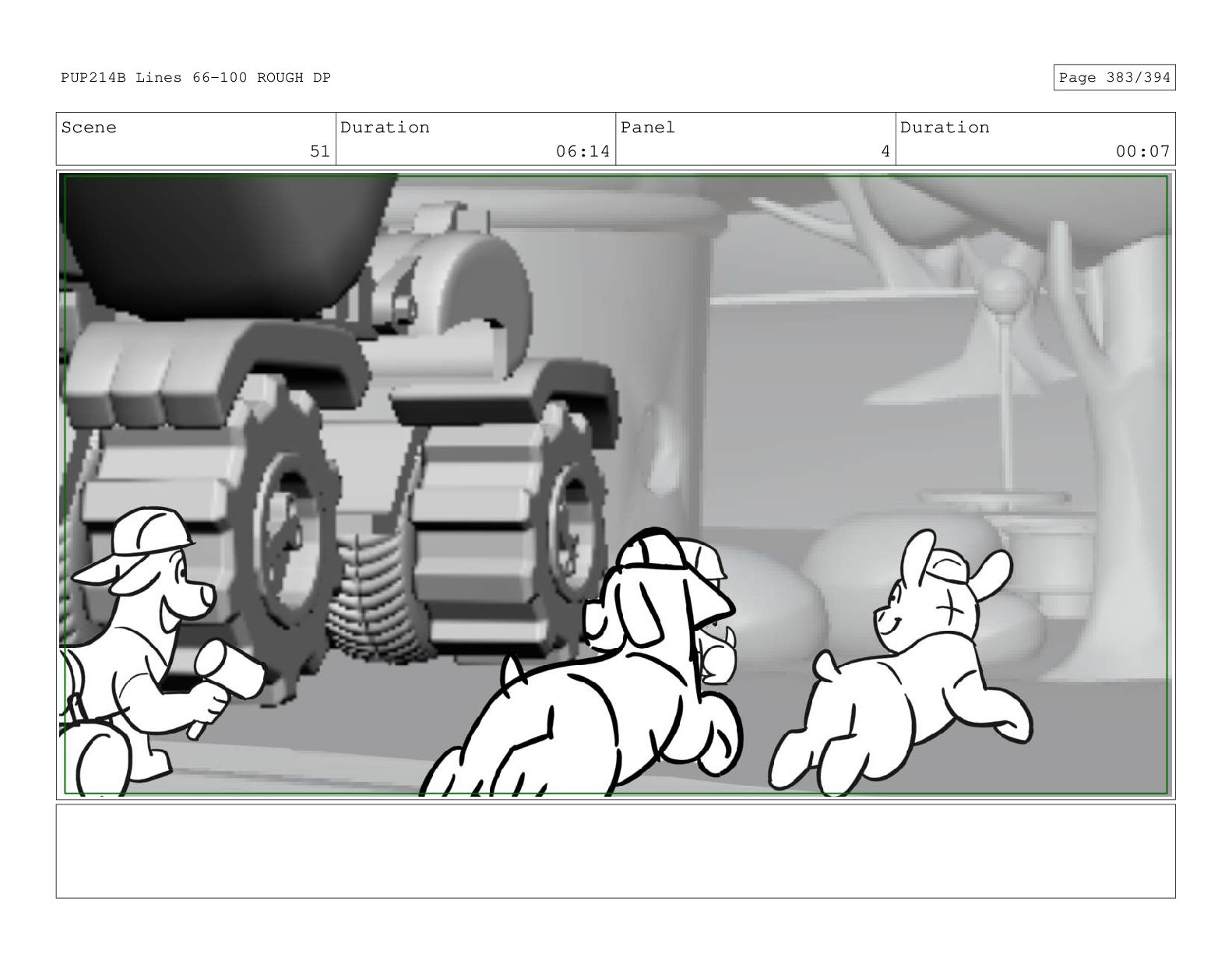Click the storyboard panel image
Screen dimensions: 1232x954
[615, 484]
